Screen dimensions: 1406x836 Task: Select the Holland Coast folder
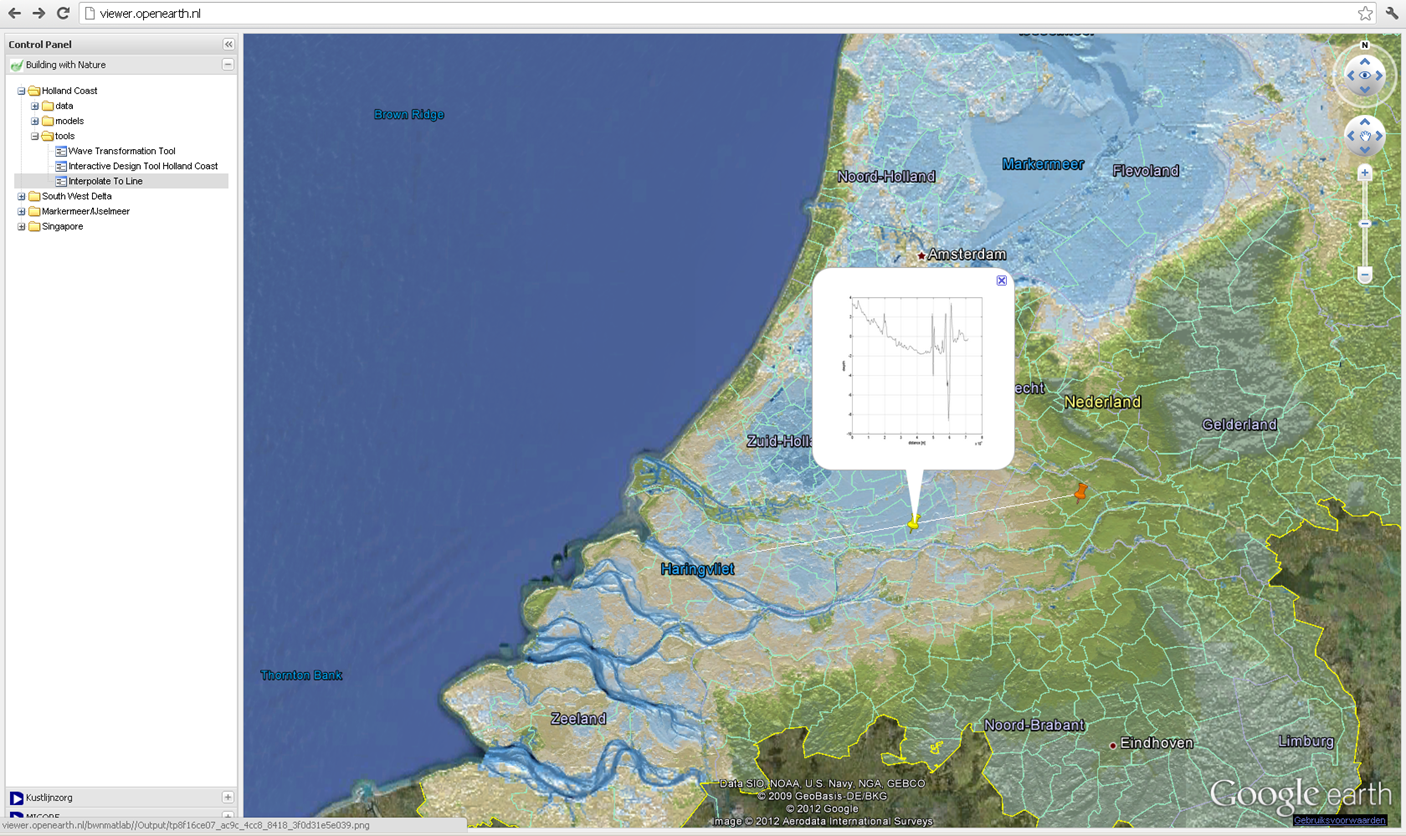coord(69,91)
